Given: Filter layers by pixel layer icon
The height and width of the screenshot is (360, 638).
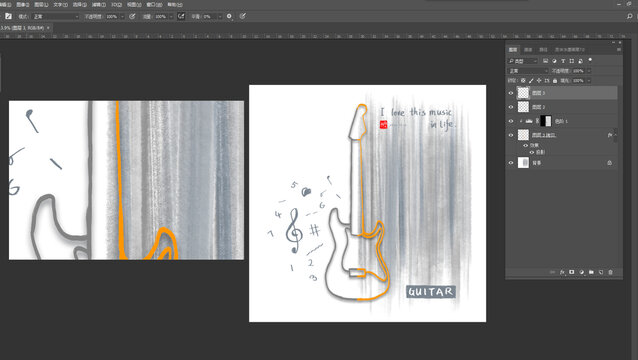Looking at the screenshot, I should tap(546, 61).
